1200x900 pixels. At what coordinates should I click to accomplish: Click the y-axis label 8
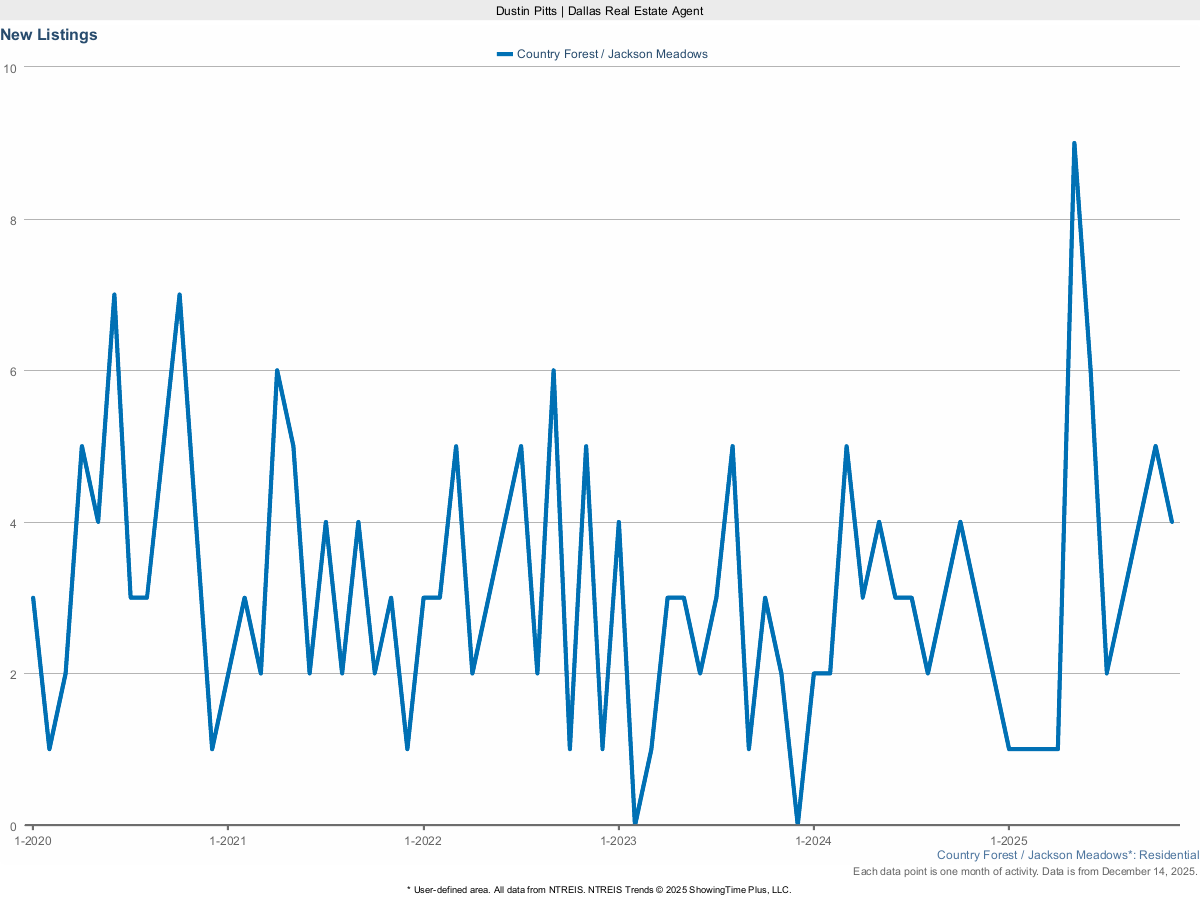click(14, 220)
